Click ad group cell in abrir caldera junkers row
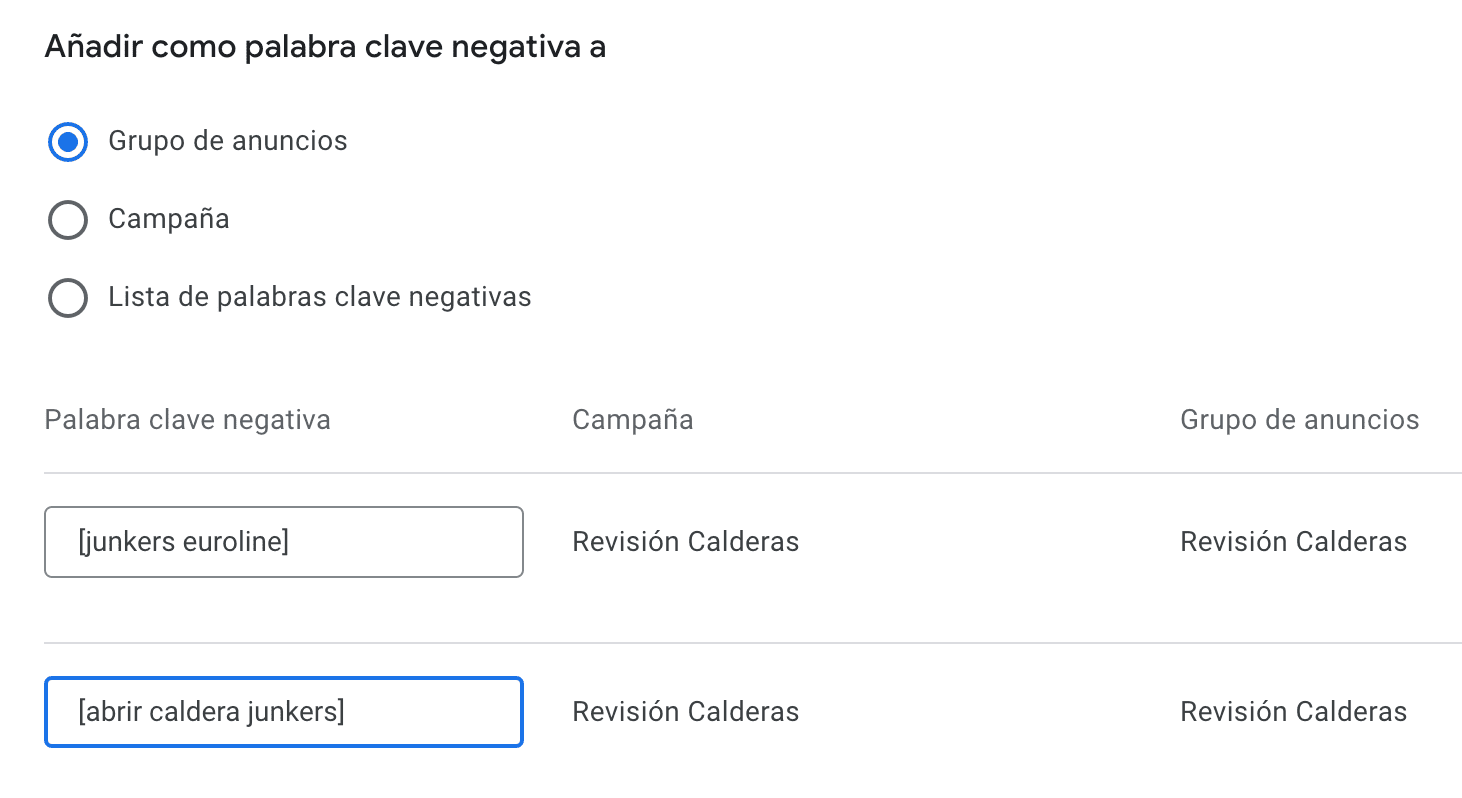 click(1293, 712)
